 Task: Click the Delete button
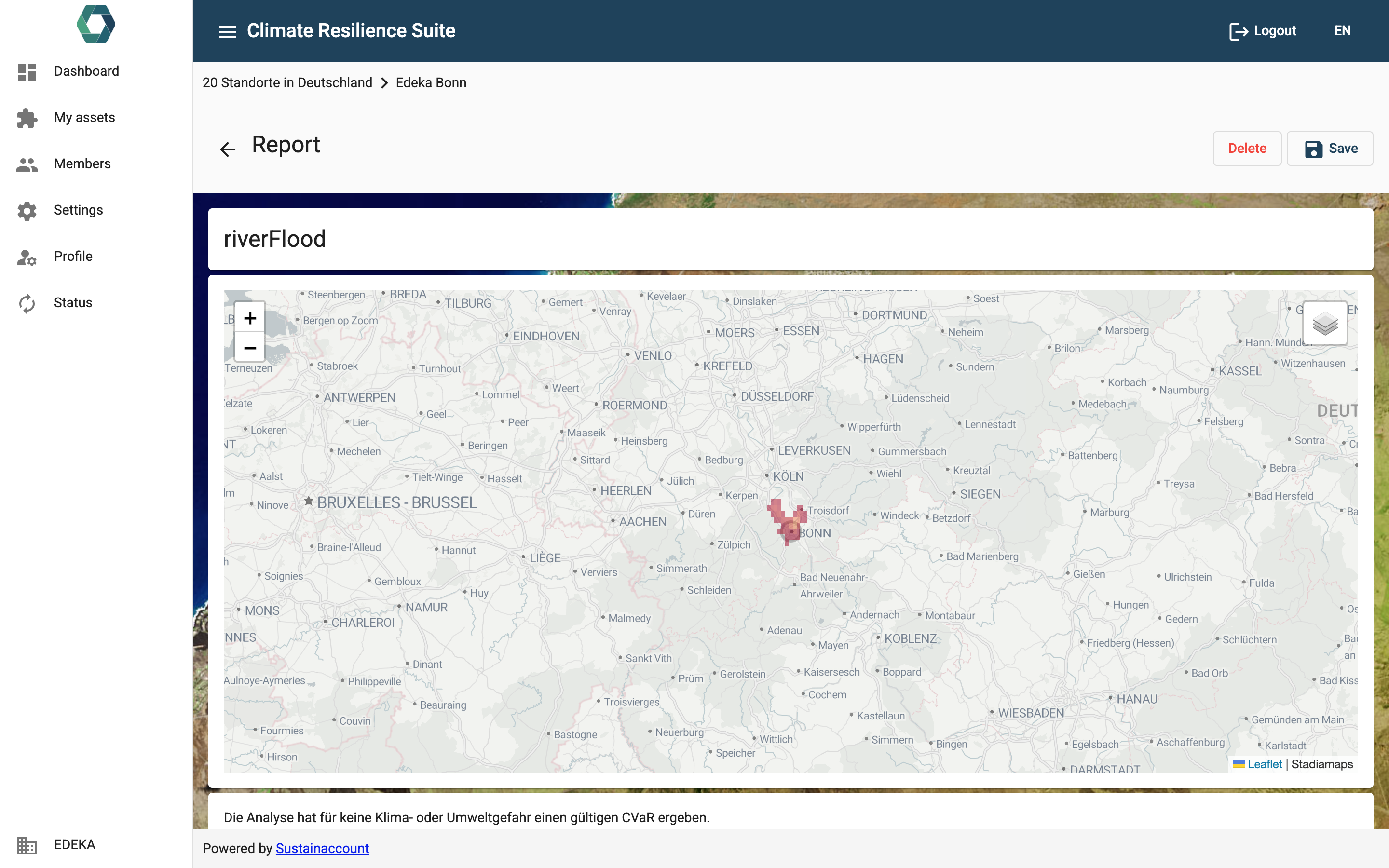tap(1247, 149)
